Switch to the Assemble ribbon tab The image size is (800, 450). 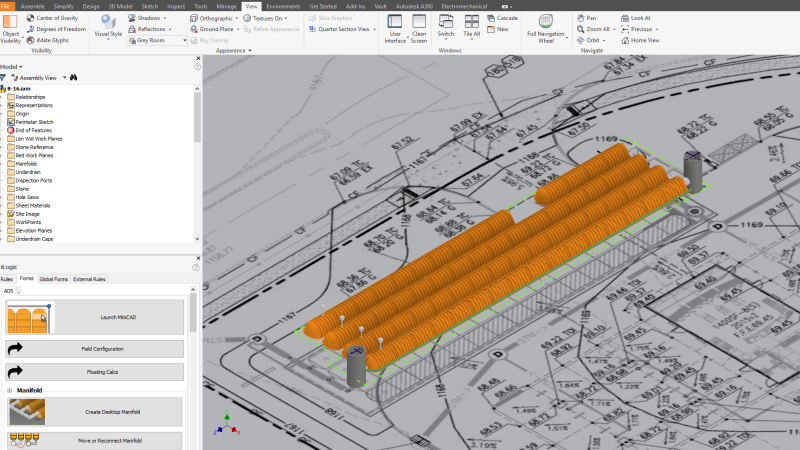click(x=32, y=6)
